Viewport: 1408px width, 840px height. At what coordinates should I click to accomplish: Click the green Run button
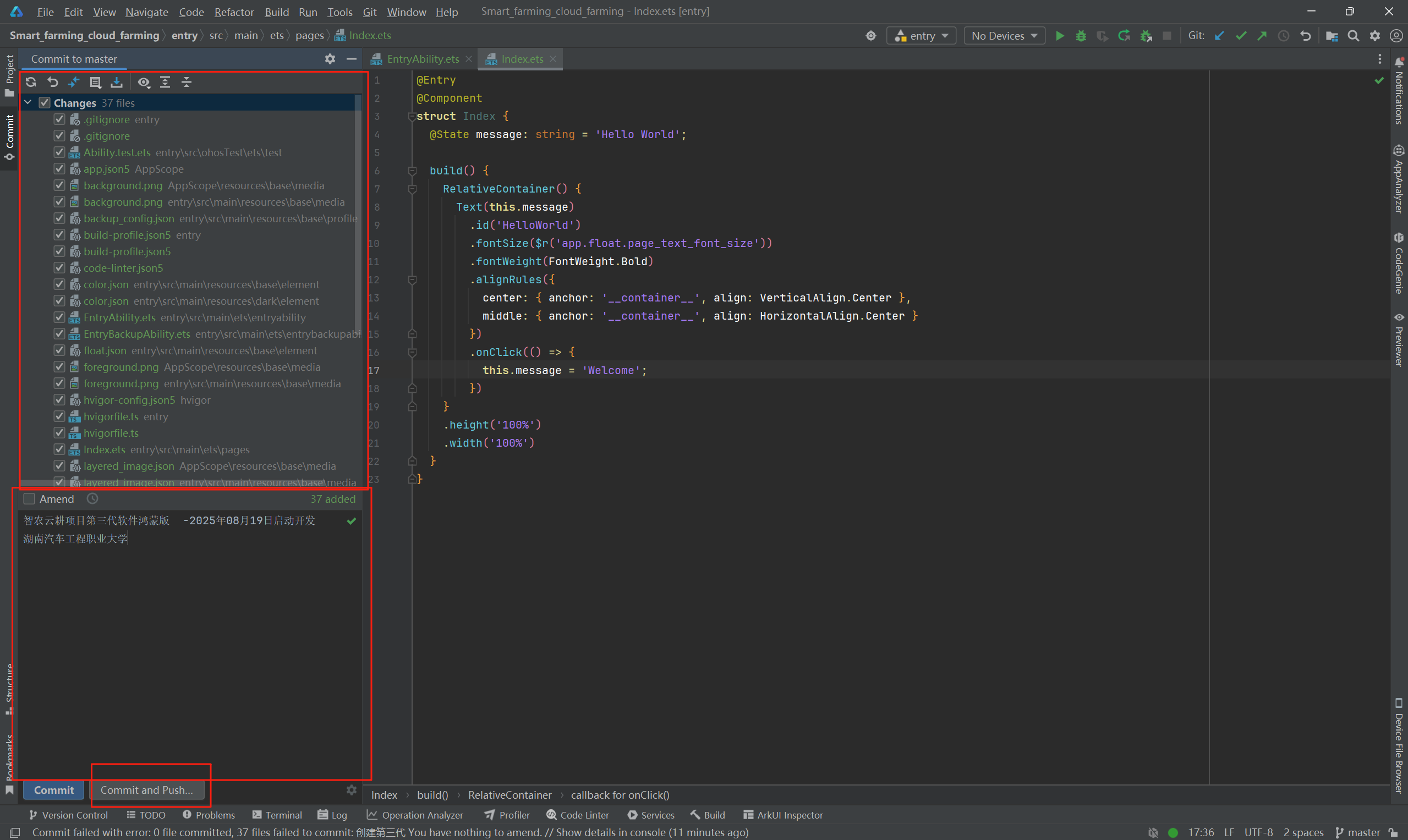tap(1060, 36)
